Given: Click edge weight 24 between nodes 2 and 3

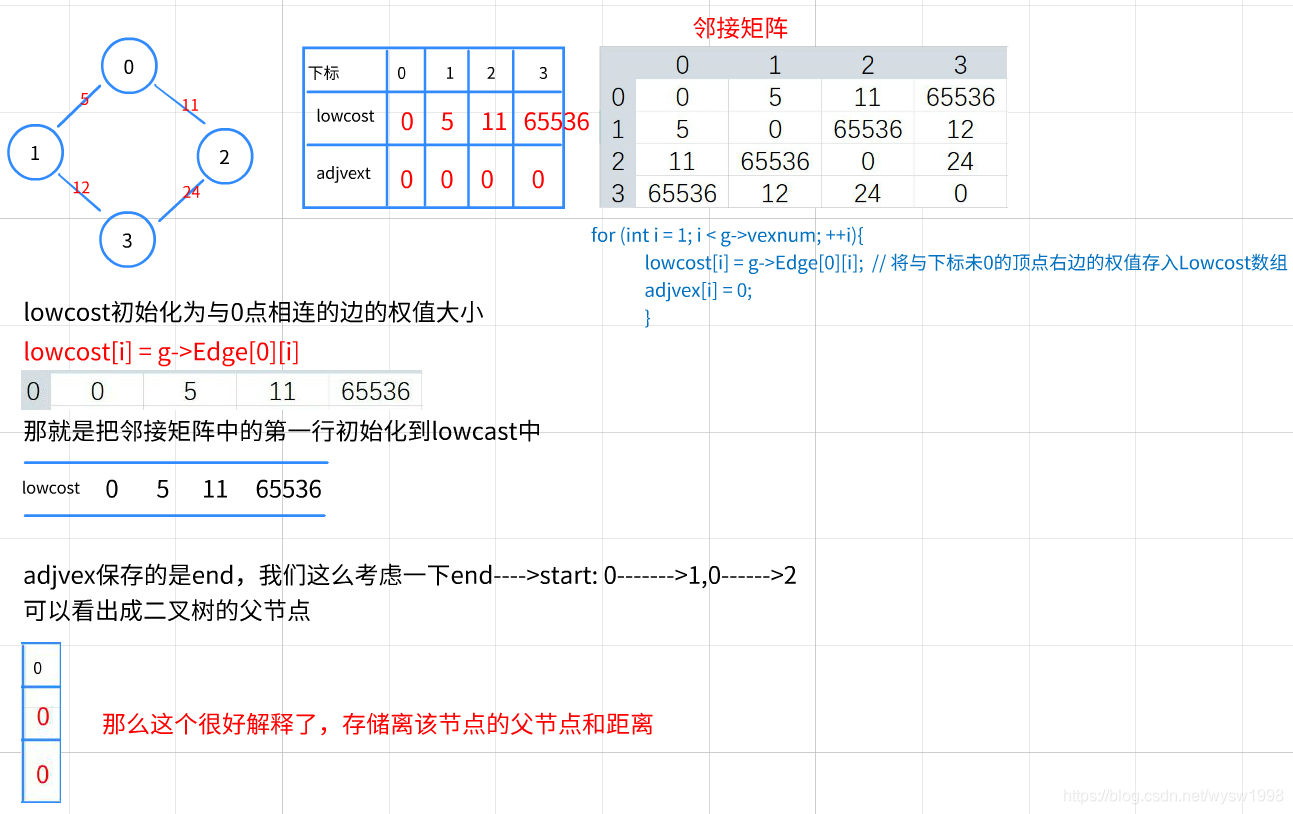Looking at the screenshot, I should point(191,192).
